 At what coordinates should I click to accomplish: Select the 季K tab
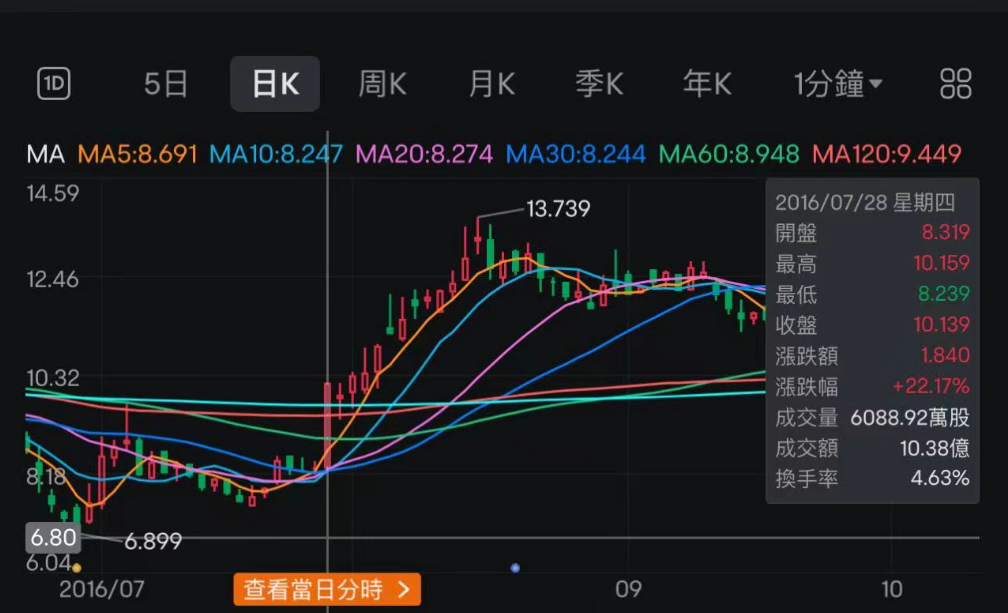click(x=599, y=84)
